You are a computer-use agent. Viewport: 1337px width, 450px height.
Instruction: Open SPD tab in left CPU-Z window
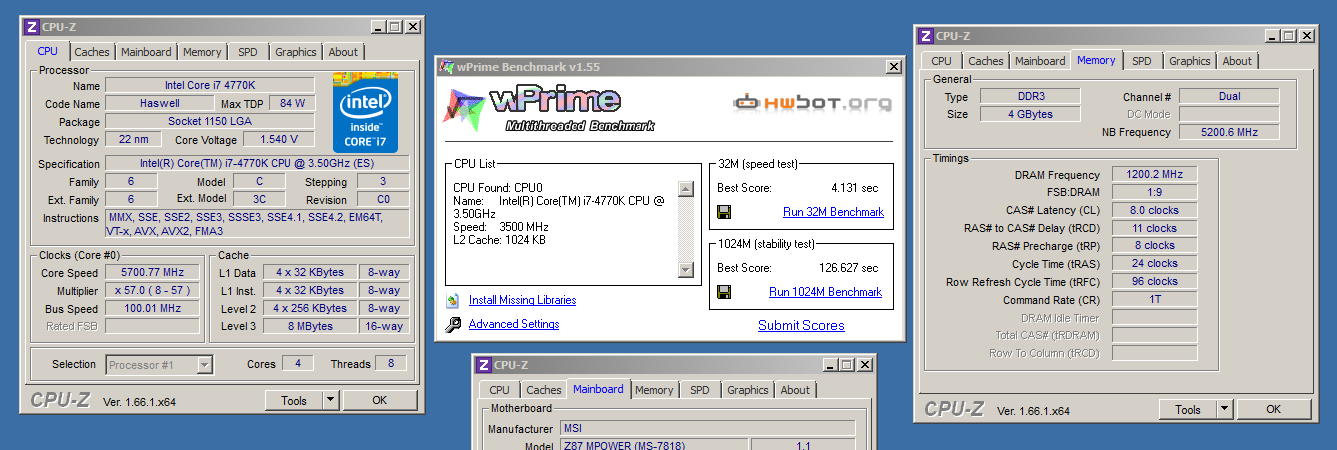click(247, 52)
